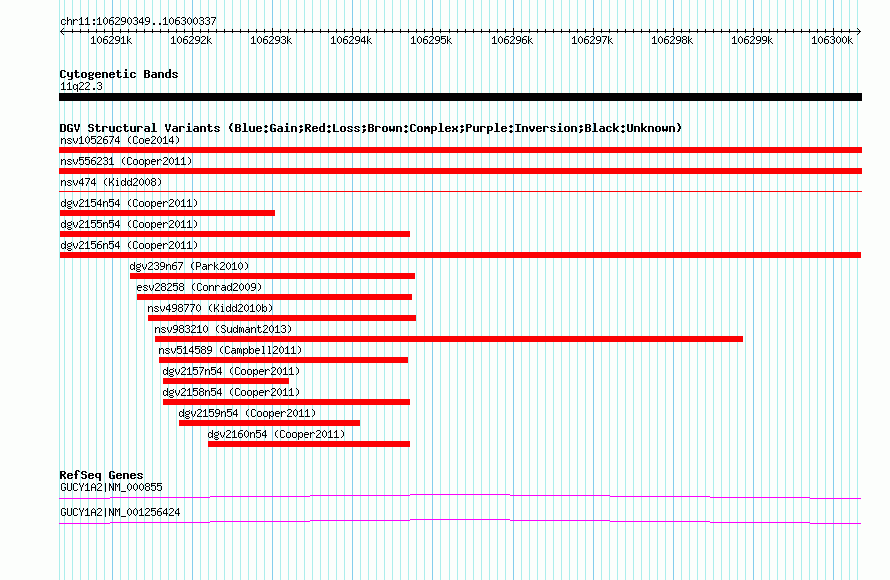Click the red bar for dgv2155n54

coord(234,234)
